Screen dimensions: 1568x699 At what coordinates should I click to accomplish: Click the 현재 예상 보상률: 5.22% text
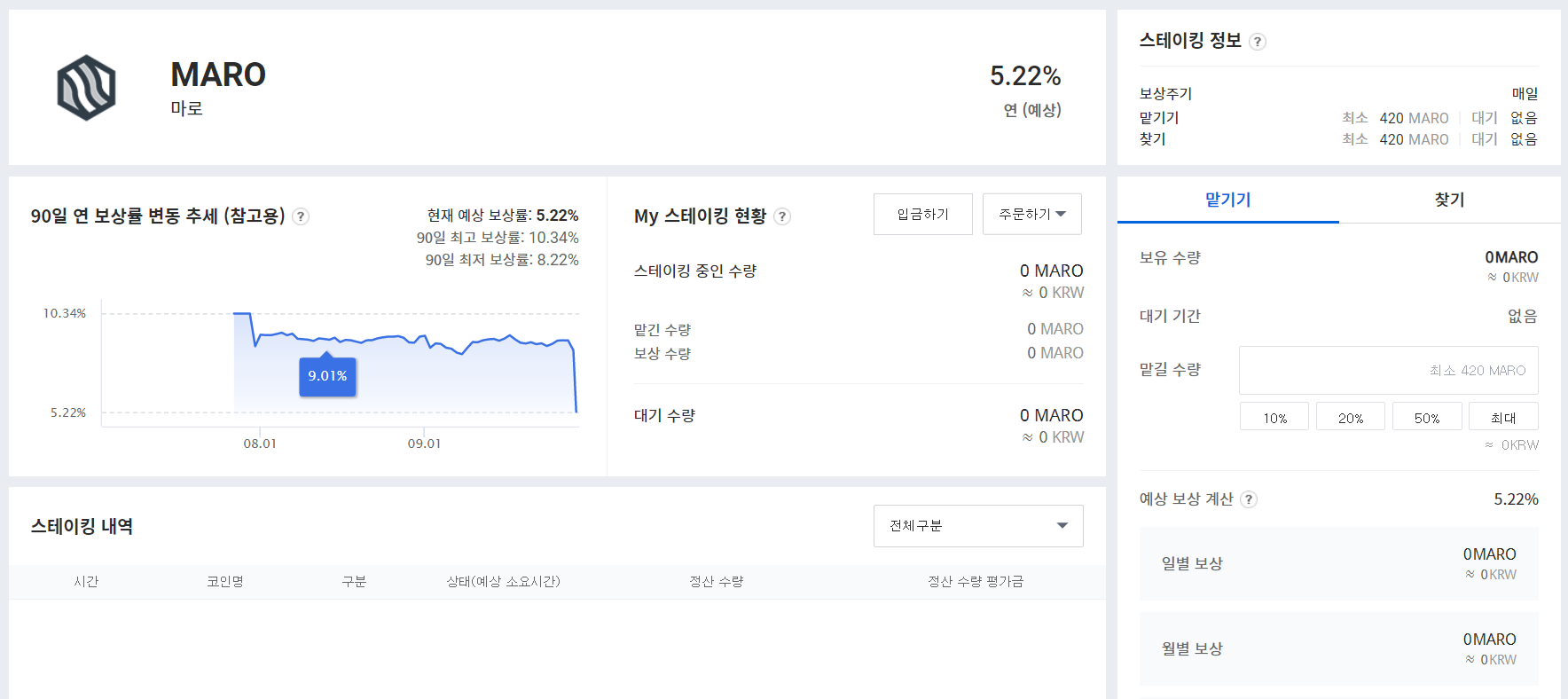(x=503, y=216)
